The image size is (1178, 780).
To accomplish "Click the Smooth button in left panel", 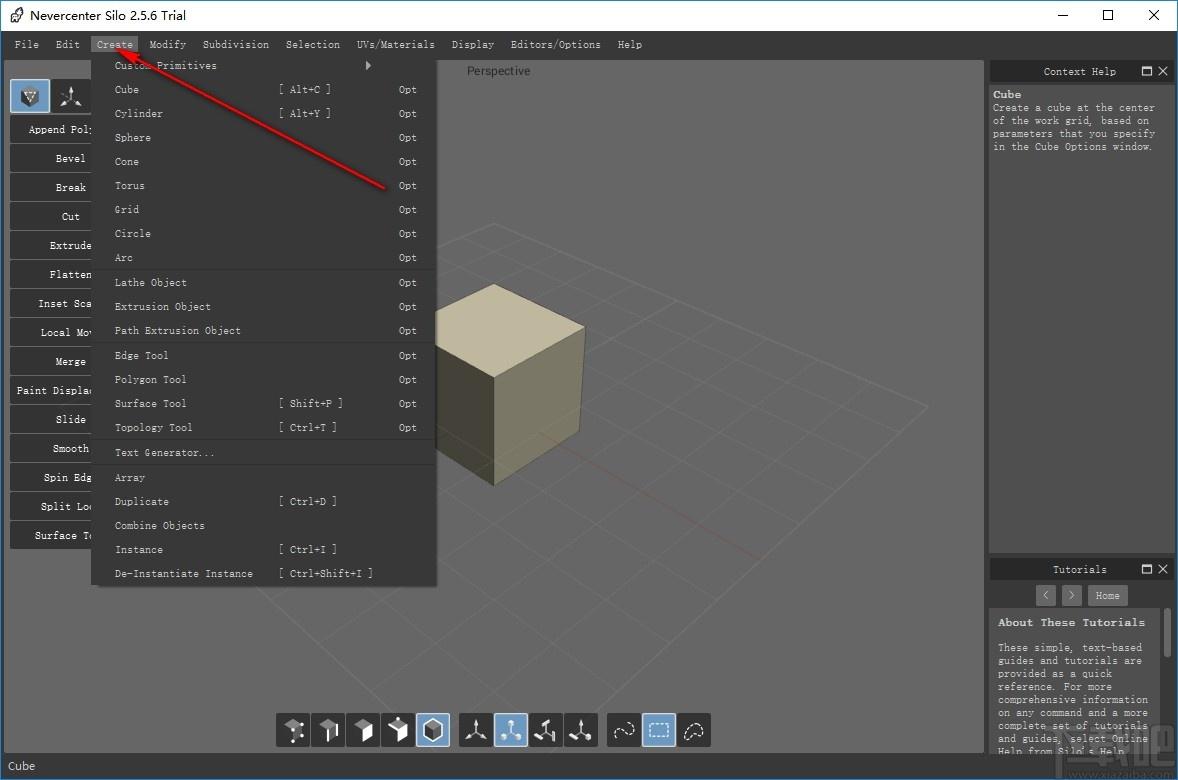I will point(51,449).
